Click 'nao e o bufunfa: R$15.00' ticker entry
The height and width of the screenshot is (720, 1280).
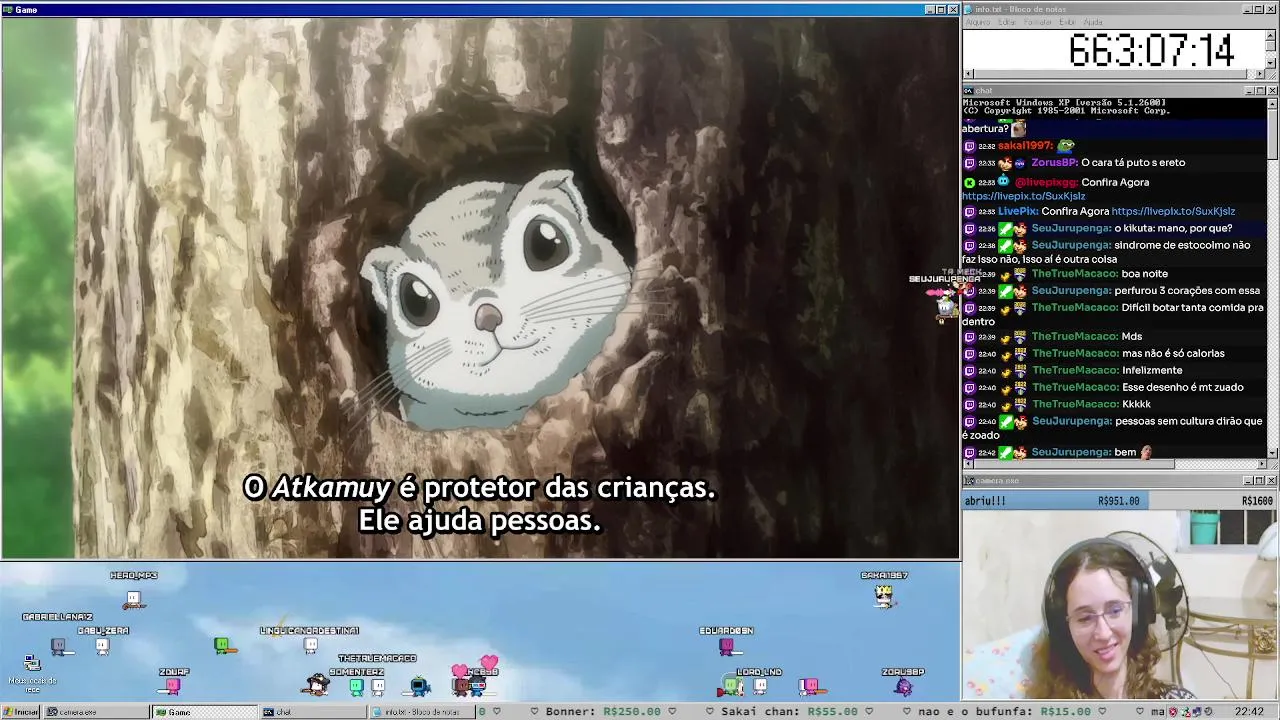(x=1005, y=712)
